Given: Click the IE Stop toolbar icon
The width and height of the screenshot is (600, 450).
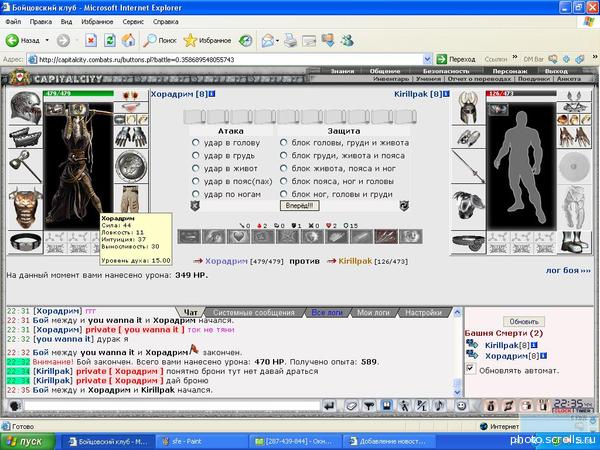Looking at the screenshot, I should [91, 40].
